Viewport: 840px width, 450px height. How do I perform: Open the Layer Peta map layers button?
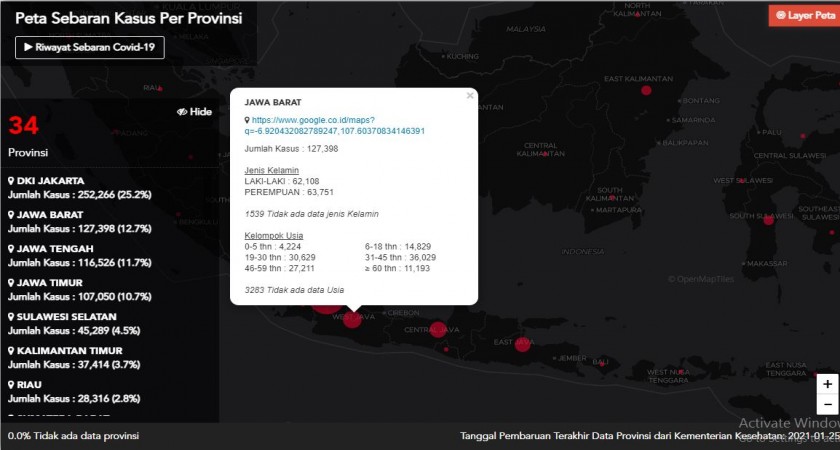[x=805, y=16]
